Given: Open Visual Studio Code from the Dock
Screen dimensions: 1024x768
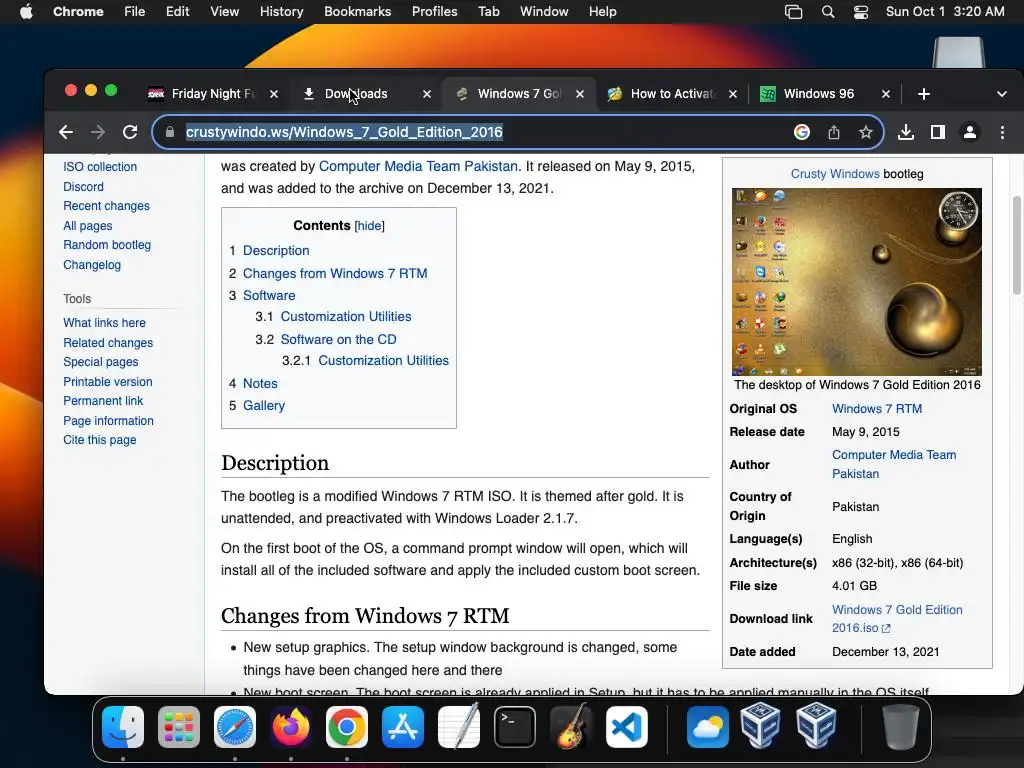Looking at the screenshot, I should pos(627,727).
